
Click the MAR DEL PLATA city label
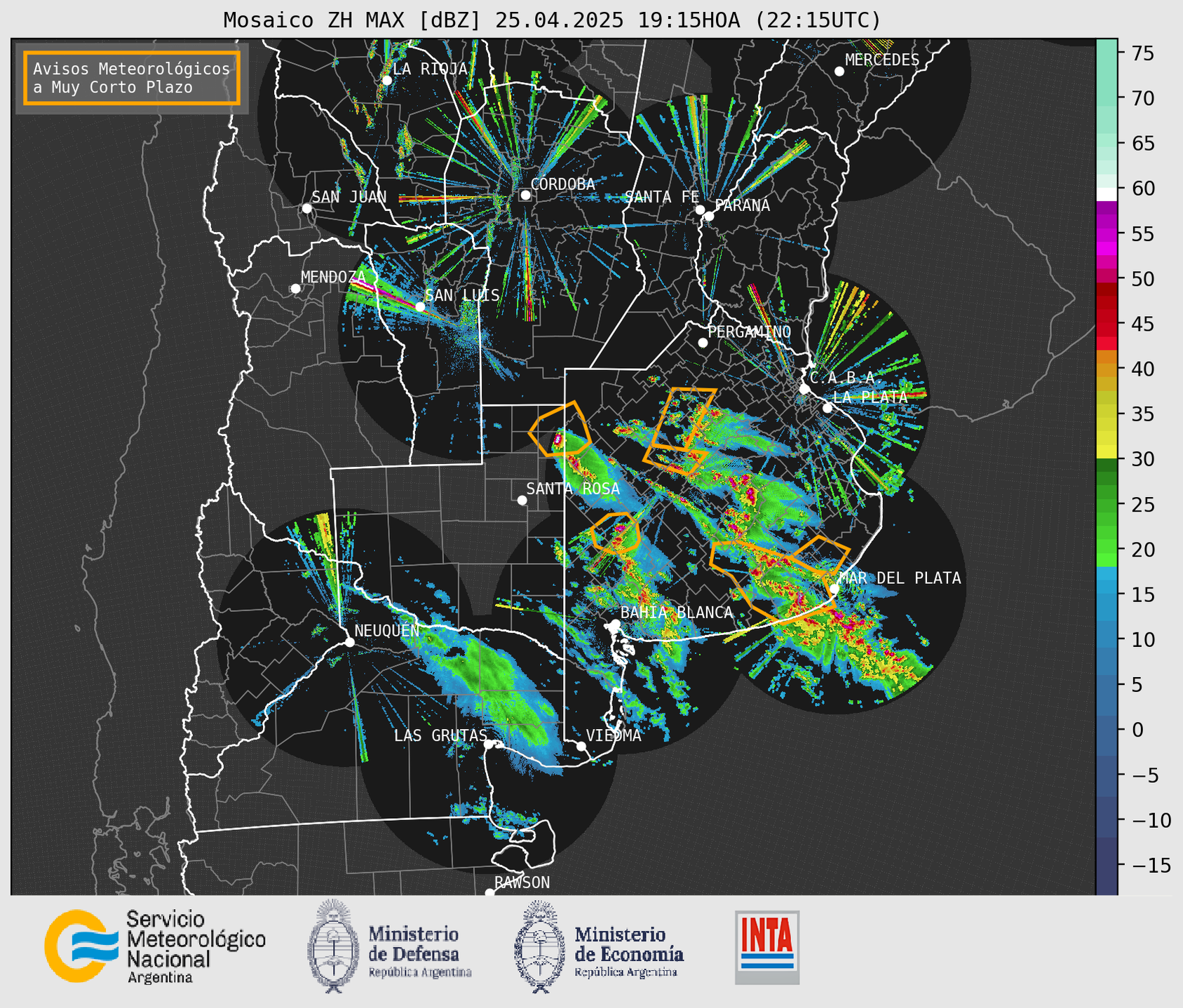[x=900, y=578]
